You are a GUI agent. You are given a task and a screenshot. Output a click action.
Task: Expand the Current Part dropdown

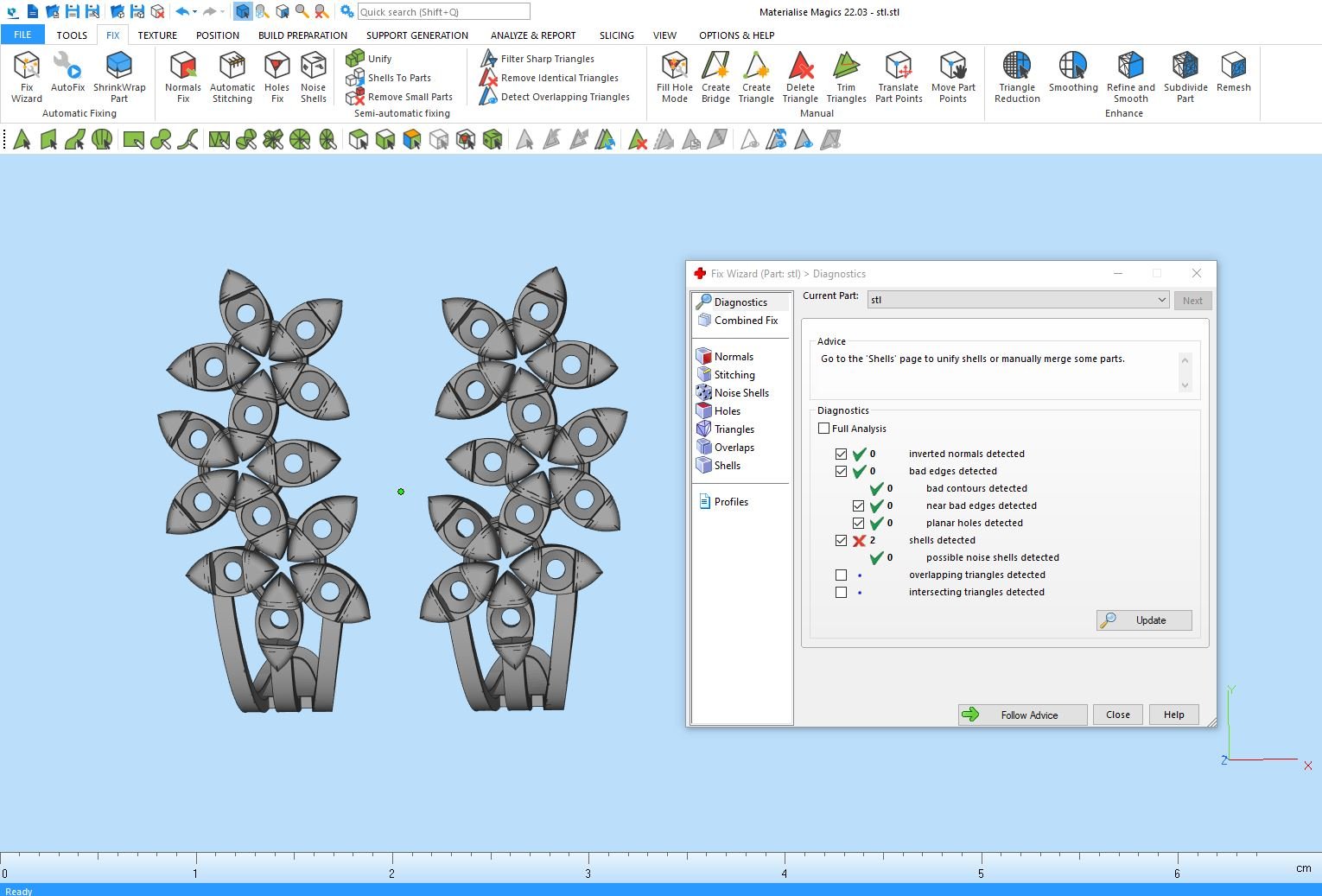pyautogui.click(x=1161, y=300)
